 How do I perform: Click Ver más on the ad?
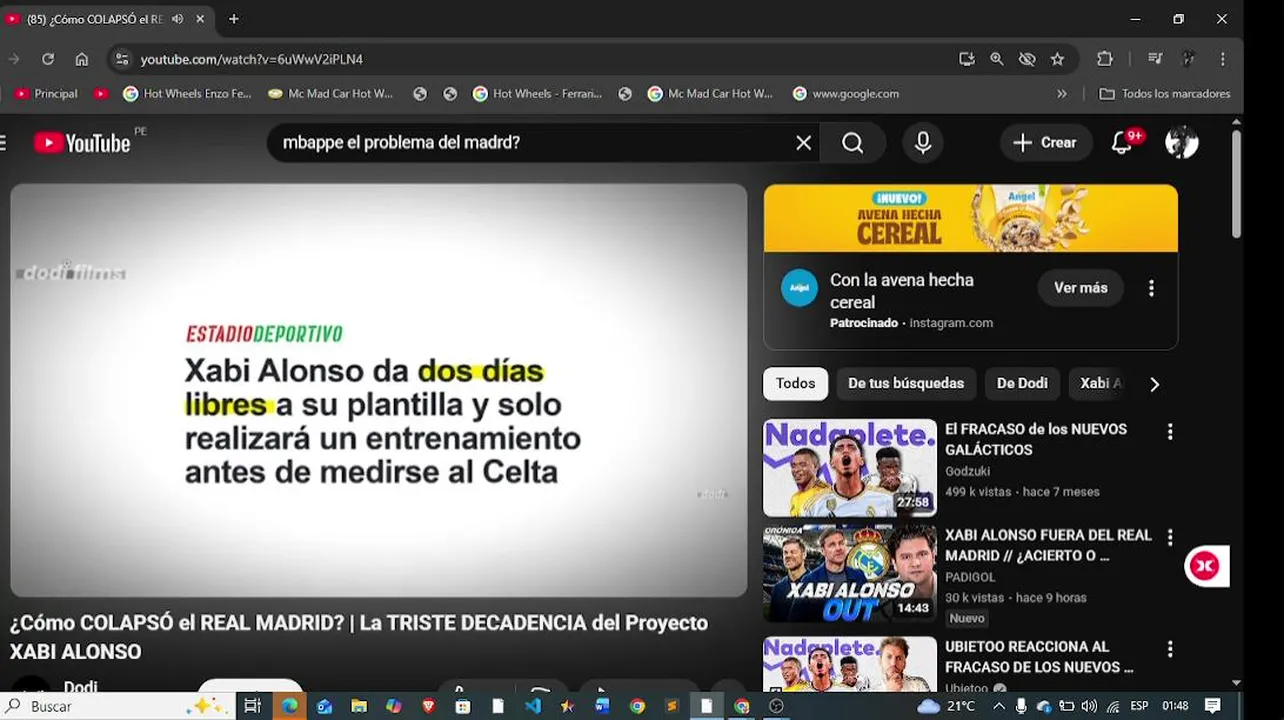point(1080,288)
